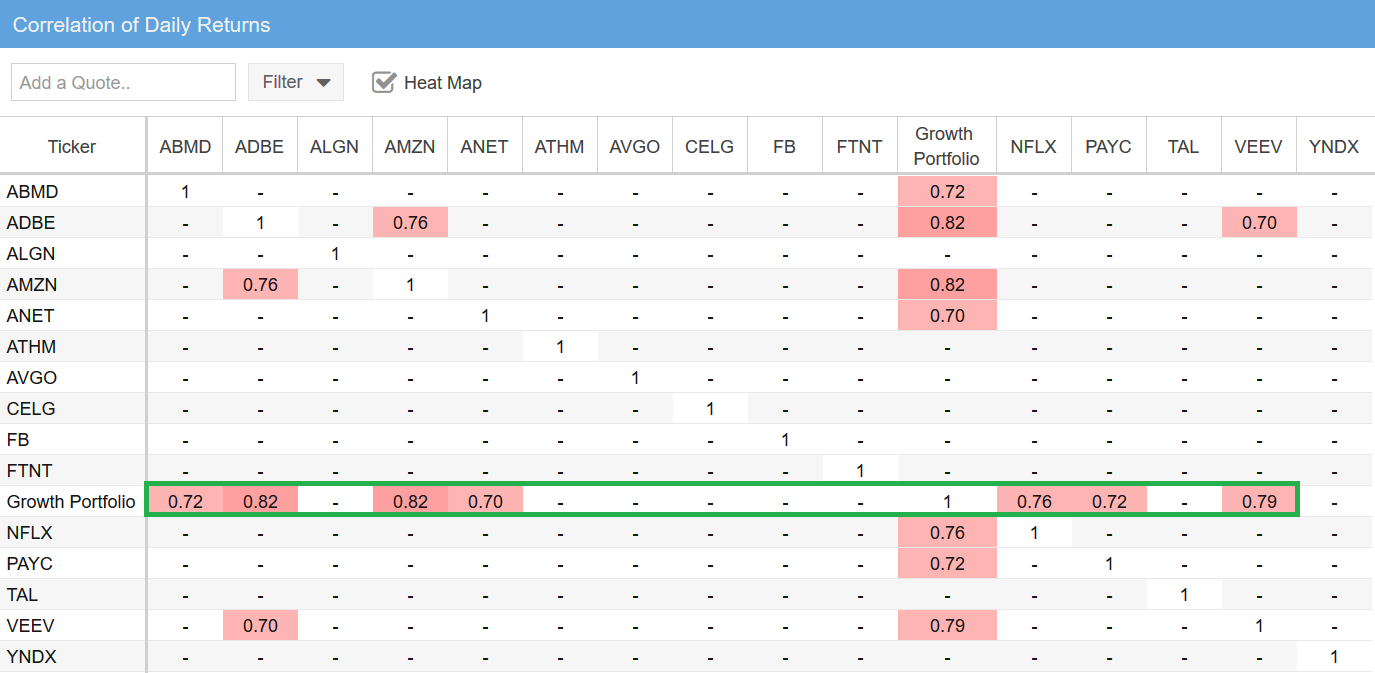Click the Correlation of Daily Returns title

141,24
